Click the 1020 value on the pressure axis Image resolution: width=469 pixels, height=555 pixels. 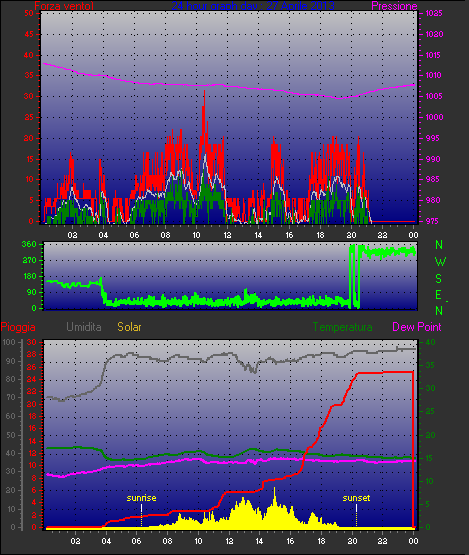(434, 34)
